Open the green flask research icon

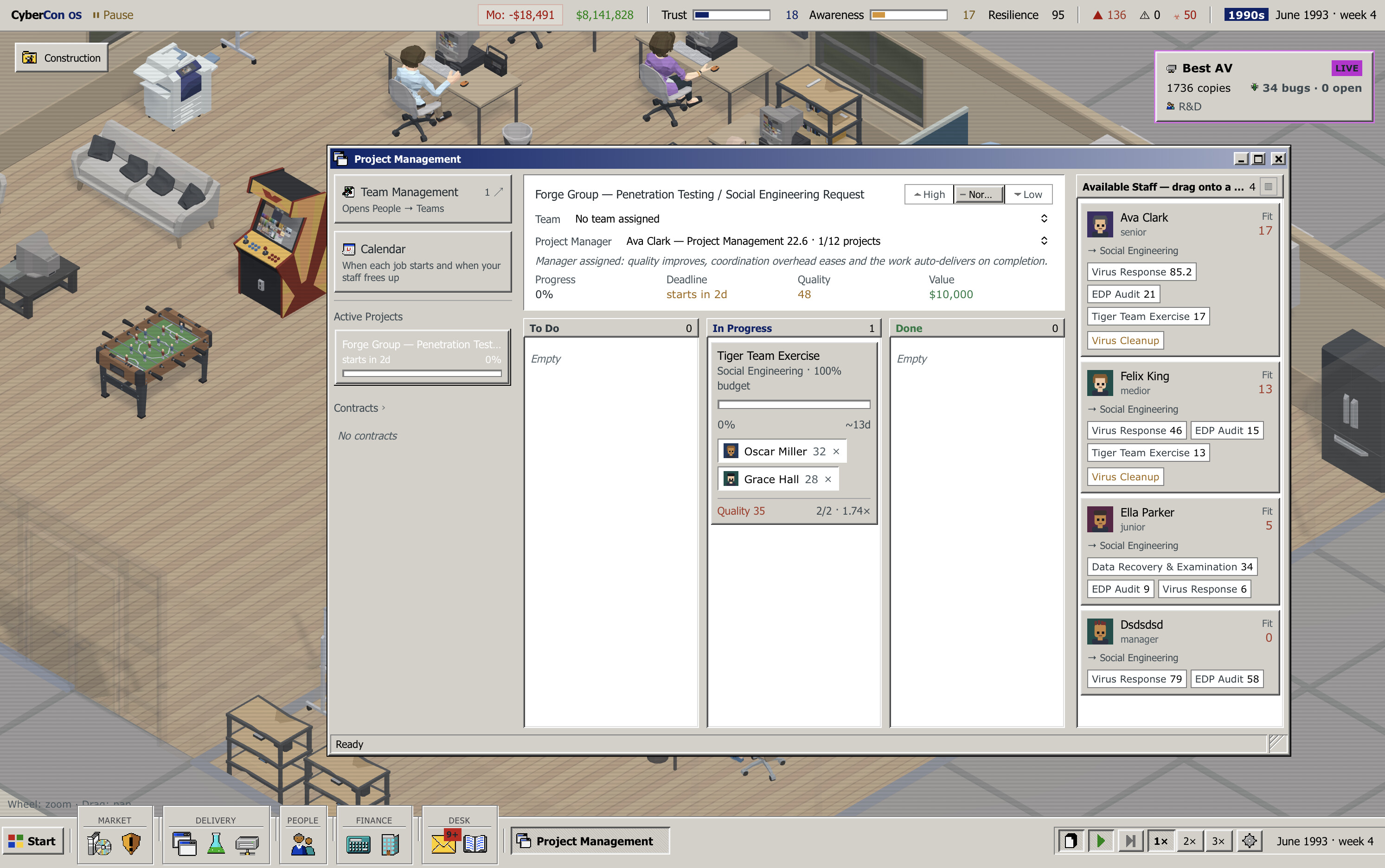[216, 843]
